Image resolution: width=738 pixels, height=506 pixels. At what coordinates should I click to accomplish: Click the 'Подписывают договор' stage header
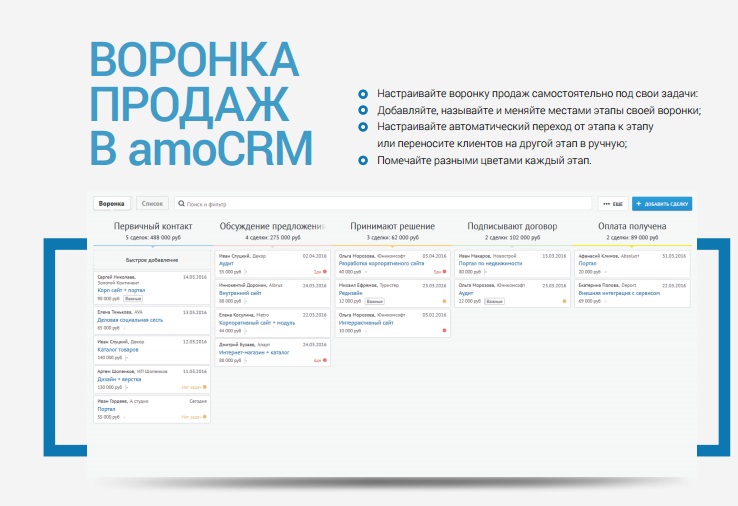pos(512,226)
